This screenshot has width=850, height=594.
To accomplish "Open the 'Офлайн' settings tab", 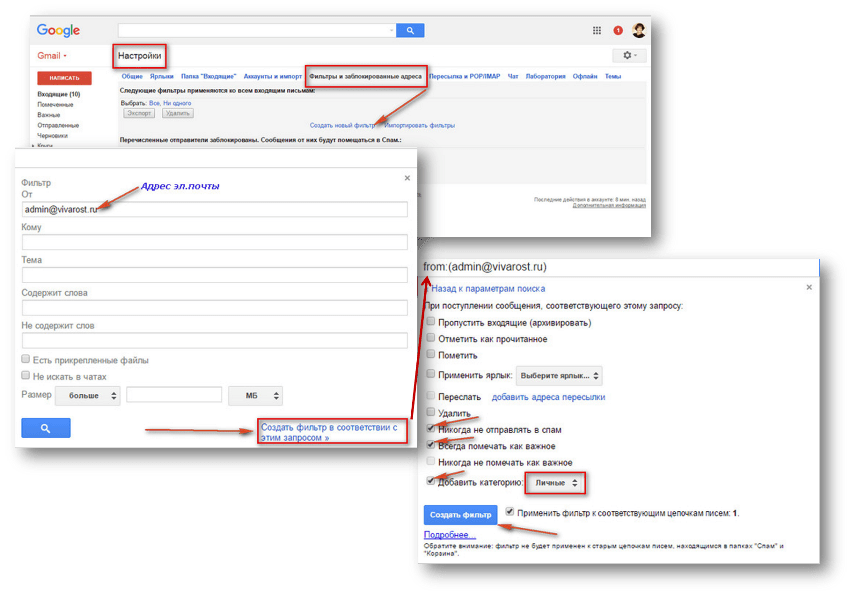I will coord(585,76).
